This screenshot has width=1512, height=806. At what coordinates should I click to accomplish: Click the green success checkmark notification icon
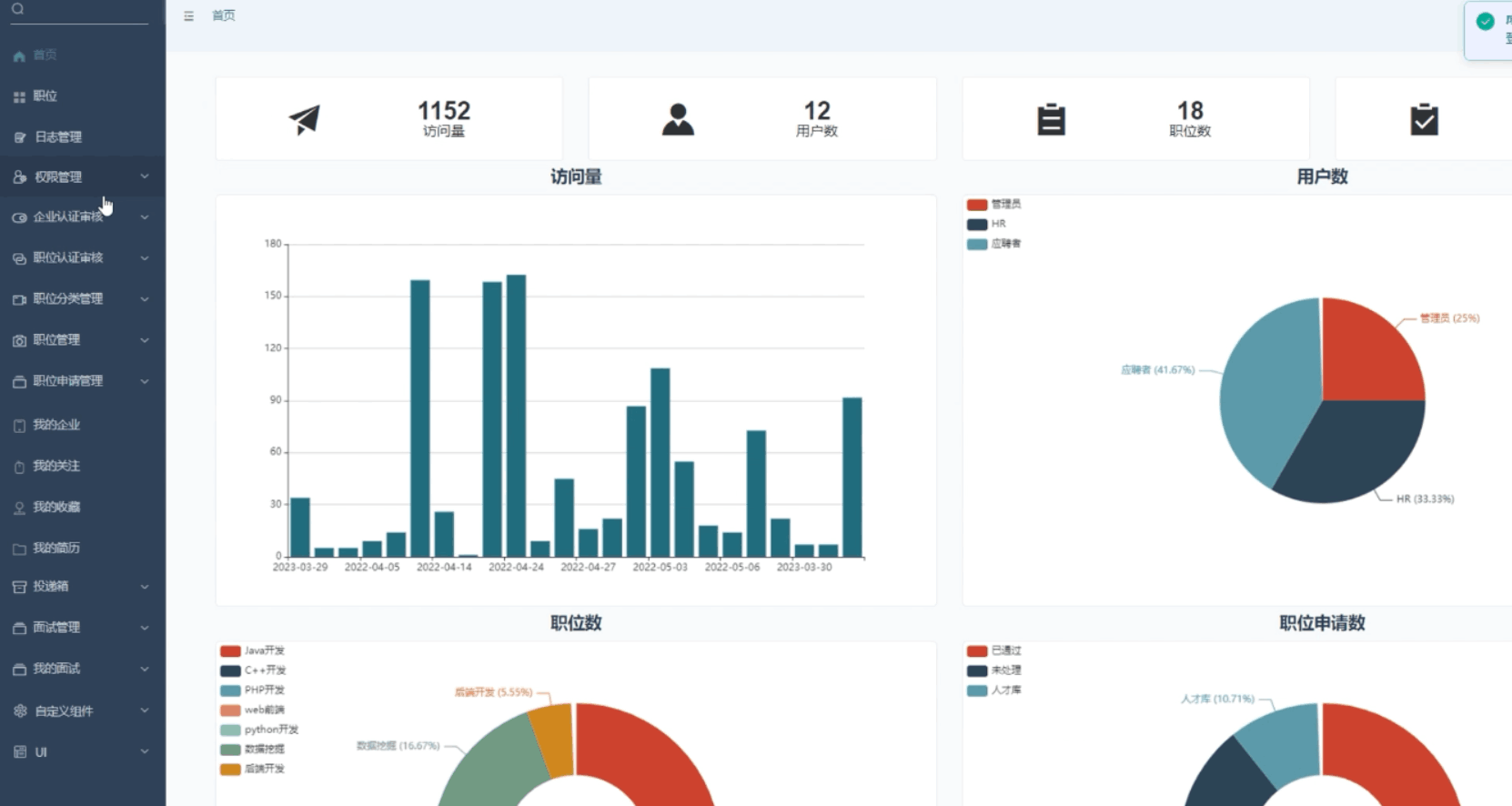tap(1486, 22)
